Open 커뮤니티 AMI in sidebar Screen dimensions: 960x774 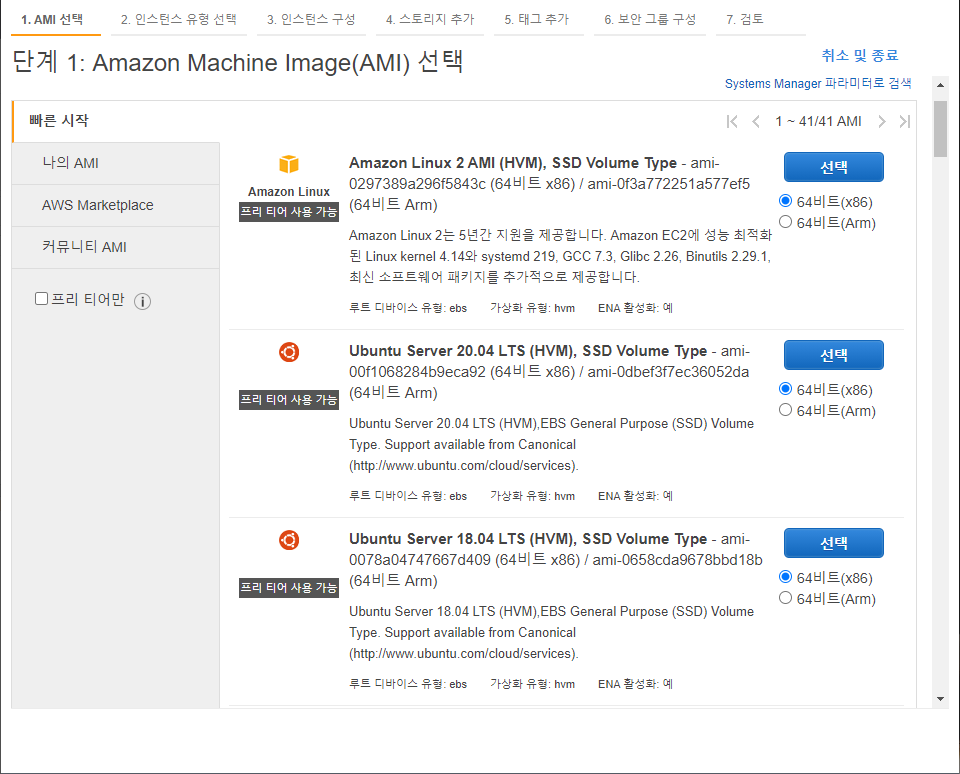point(116,247)
